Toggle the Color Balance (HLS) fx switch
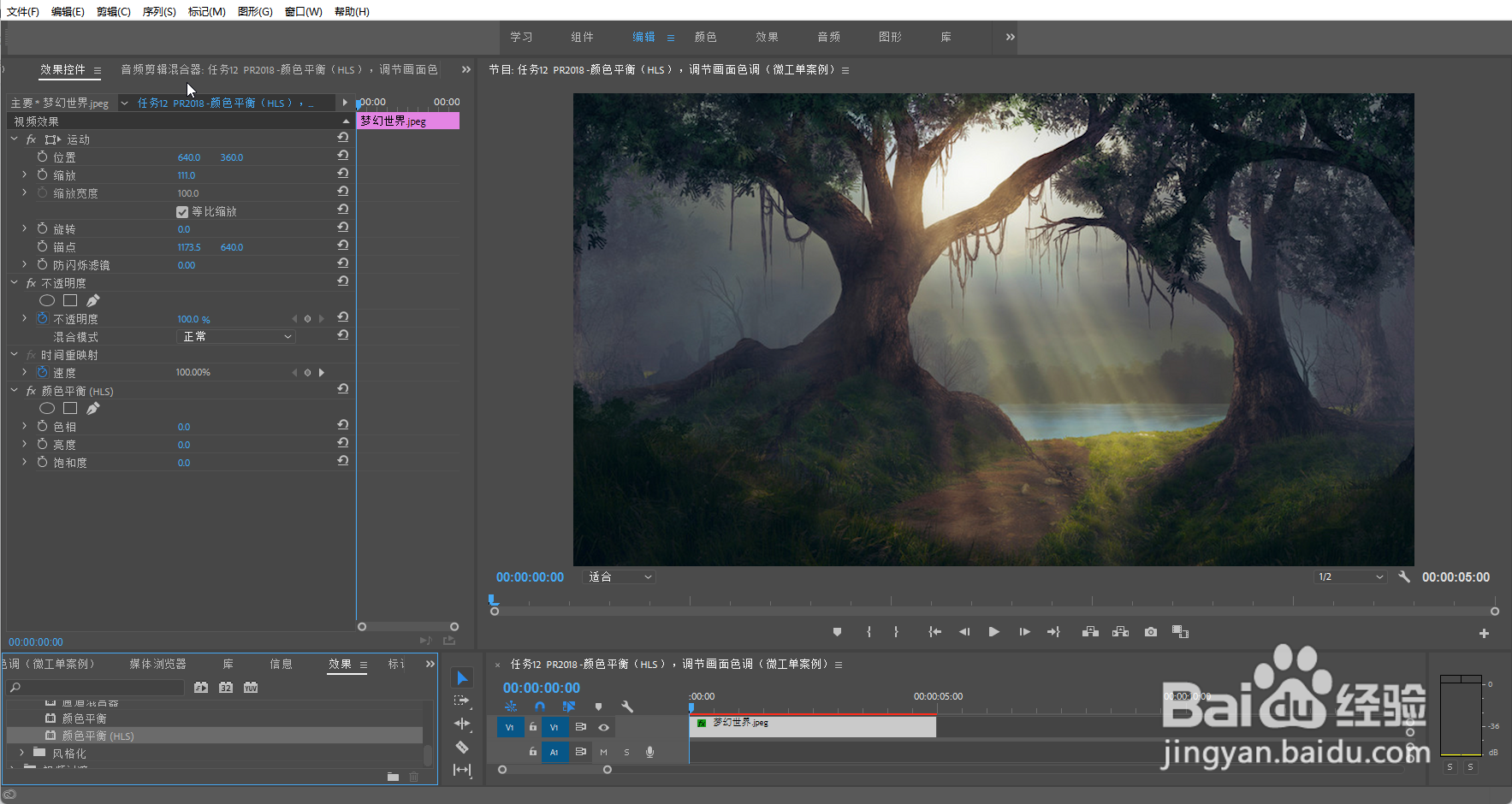This screenshot has height=804, width=1512. click(x=31, y=391)
